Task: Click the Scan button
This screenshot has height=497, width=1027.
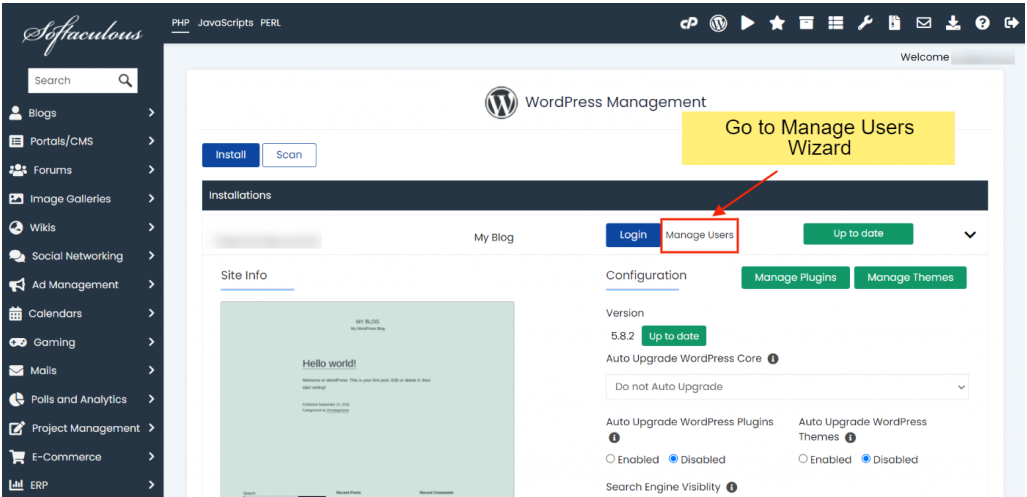Action: (x=289, y=155)
